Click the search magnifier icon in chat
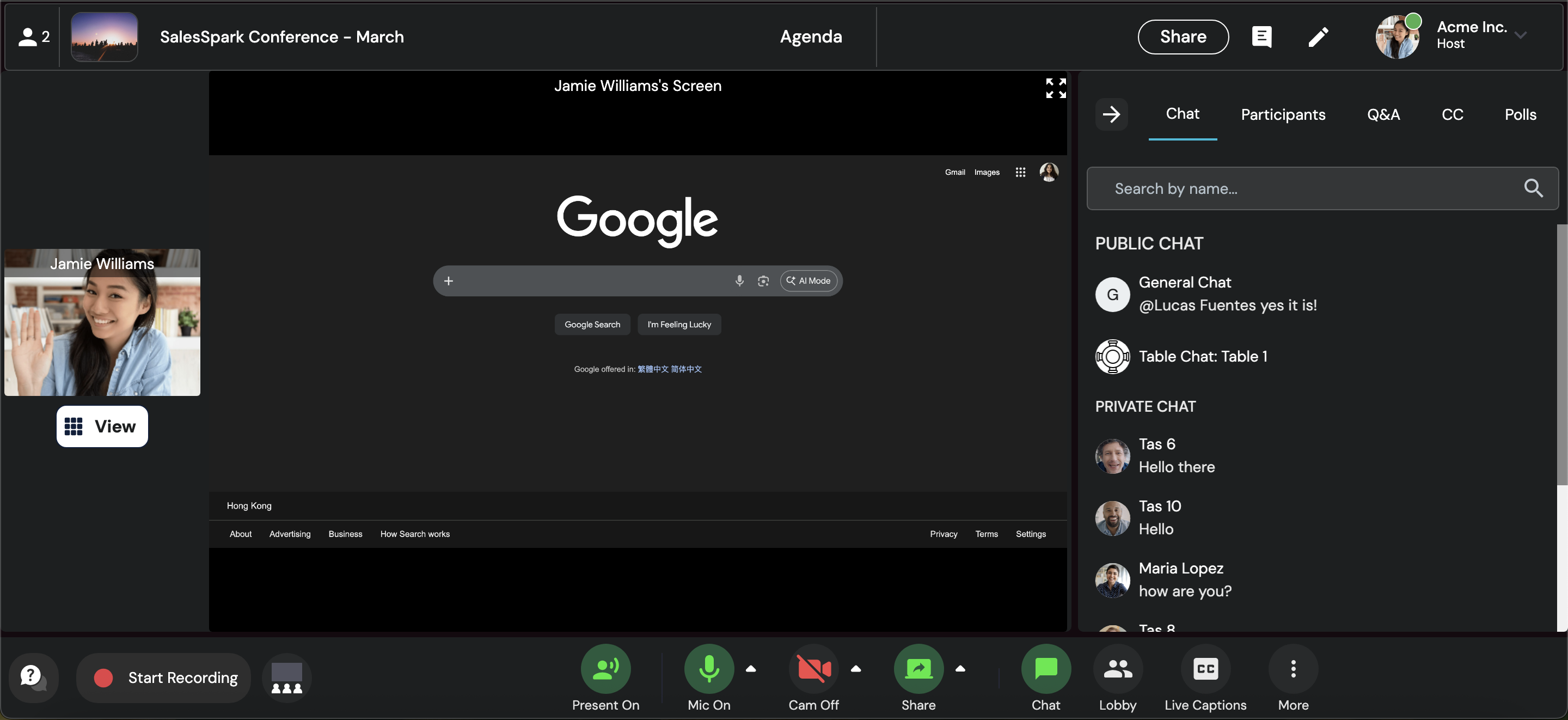 tap(1533, 188)
